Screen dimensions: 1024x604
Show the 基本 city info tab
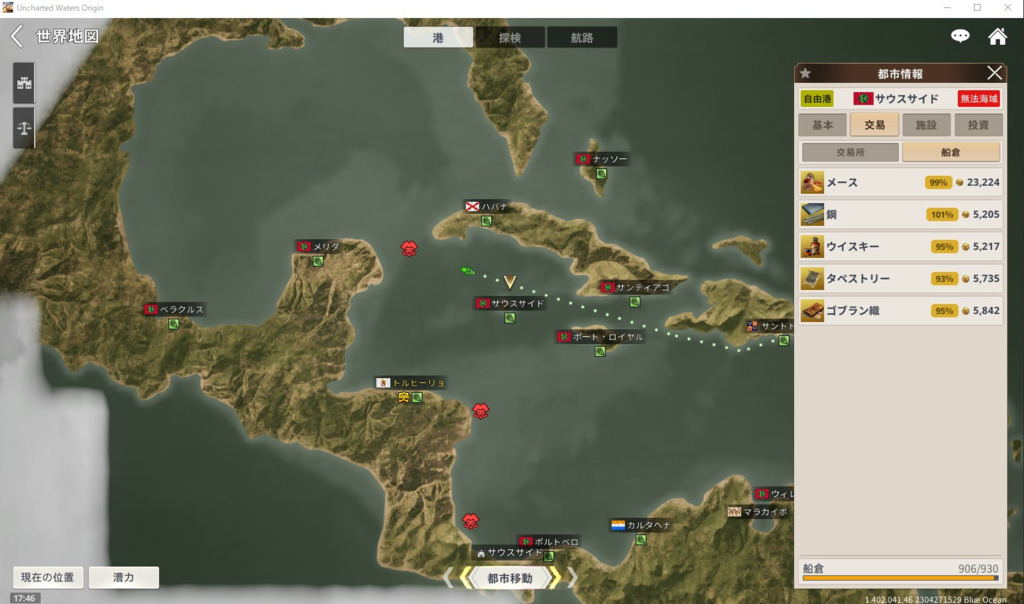[x=822, y=125]
